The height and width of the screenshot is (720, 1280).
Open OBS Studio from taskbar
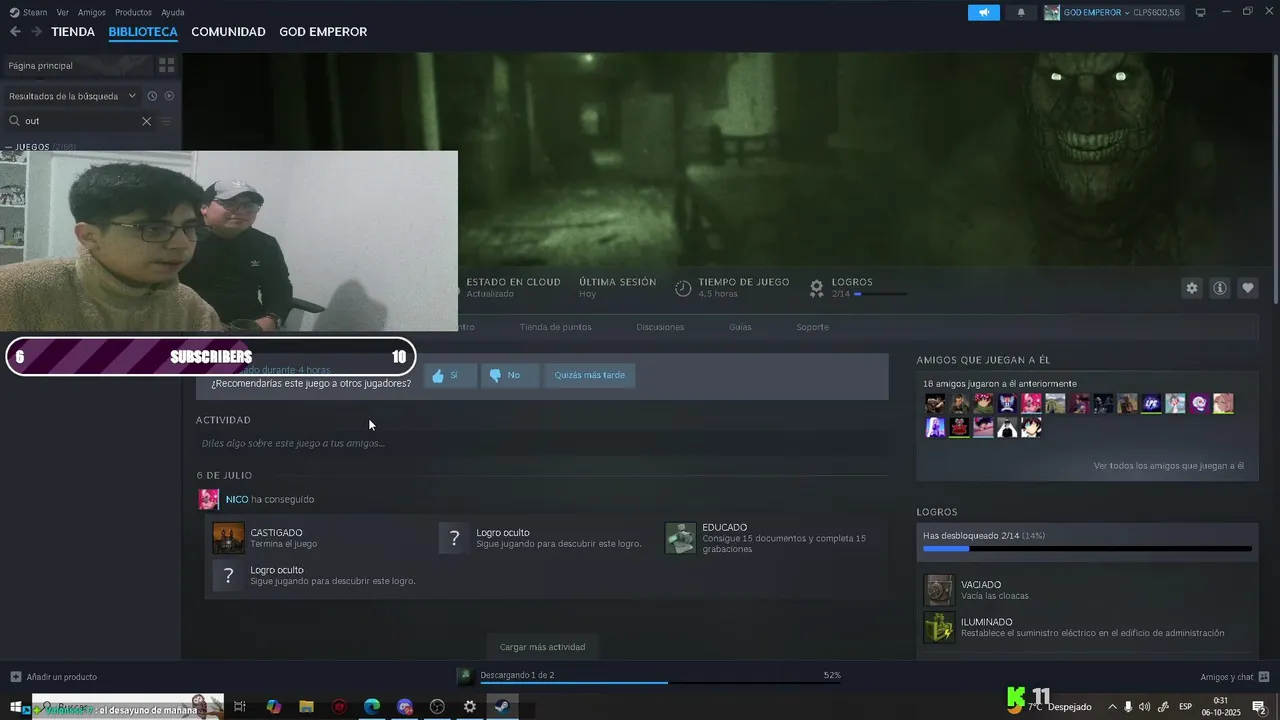(x=437, y=707)
